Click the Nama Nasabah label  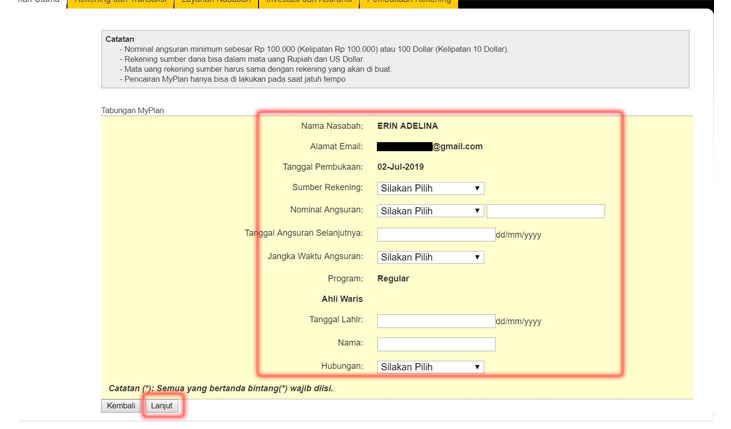point(332,126)
